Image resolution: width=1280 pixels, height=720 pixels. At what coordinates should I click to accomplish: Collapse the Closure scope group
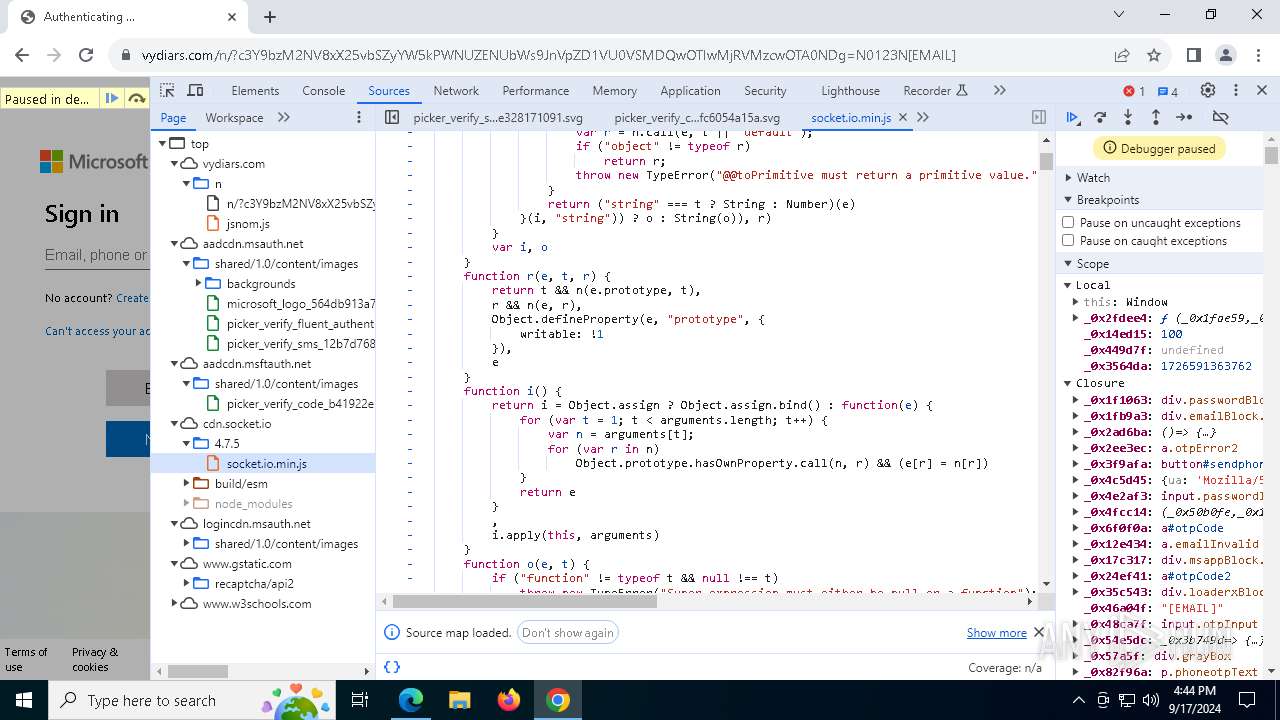(x=1068, y=383)
